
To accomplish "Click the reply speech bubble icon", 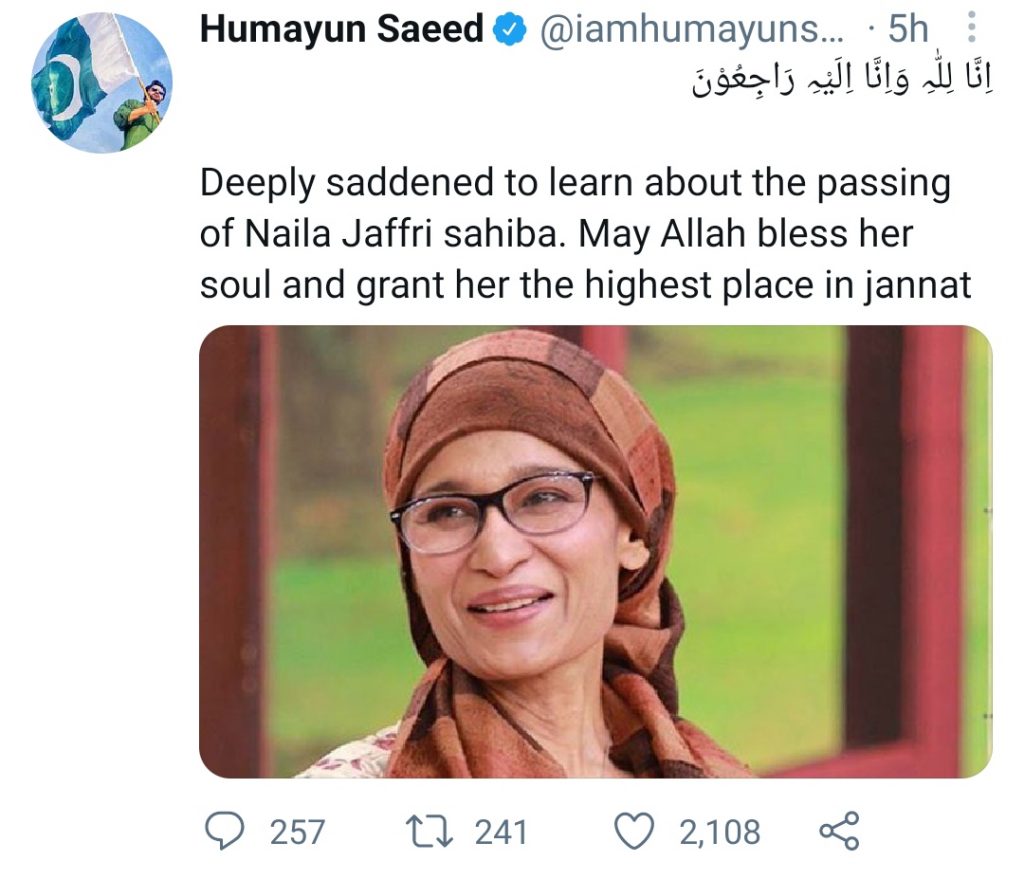I will (225, 830).
